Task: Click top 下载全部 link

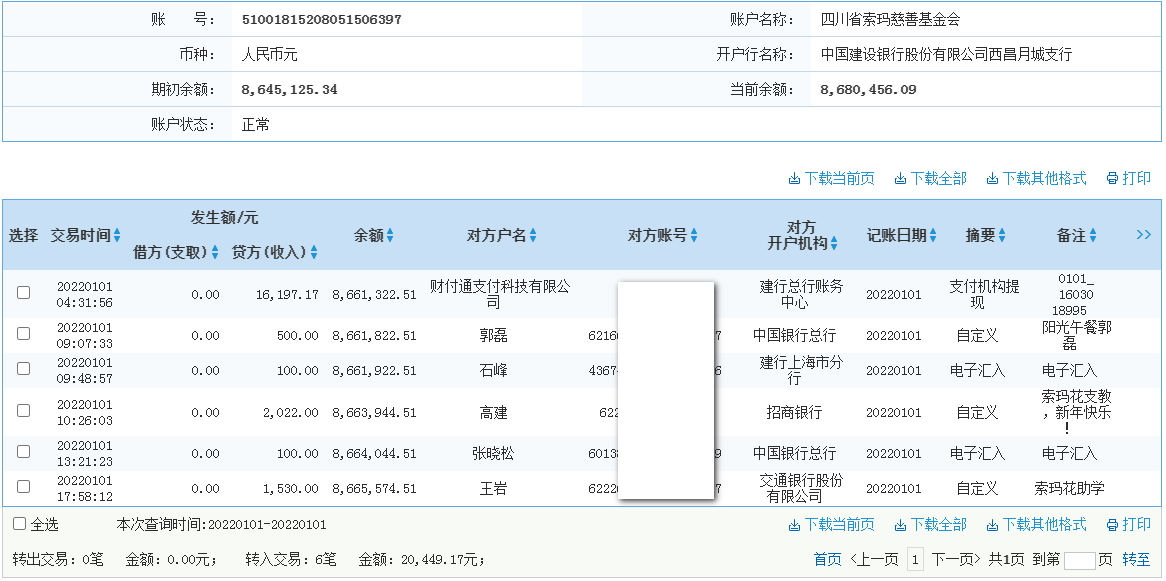Action: click(x=930, y=179)
